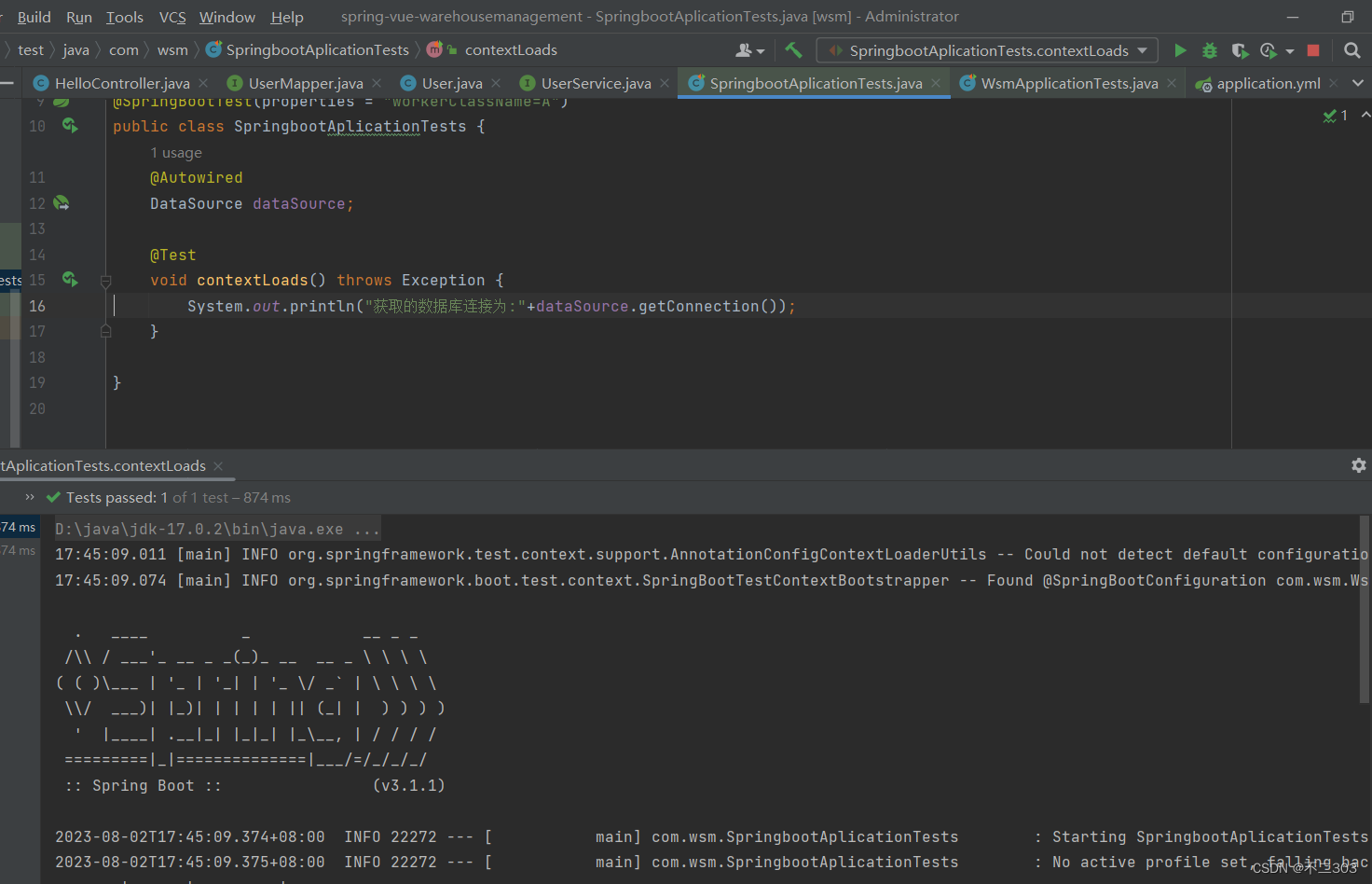Open the test Run panel settings gear
The width and height of the screenshot is (1372, 884).
[1358, 465]
